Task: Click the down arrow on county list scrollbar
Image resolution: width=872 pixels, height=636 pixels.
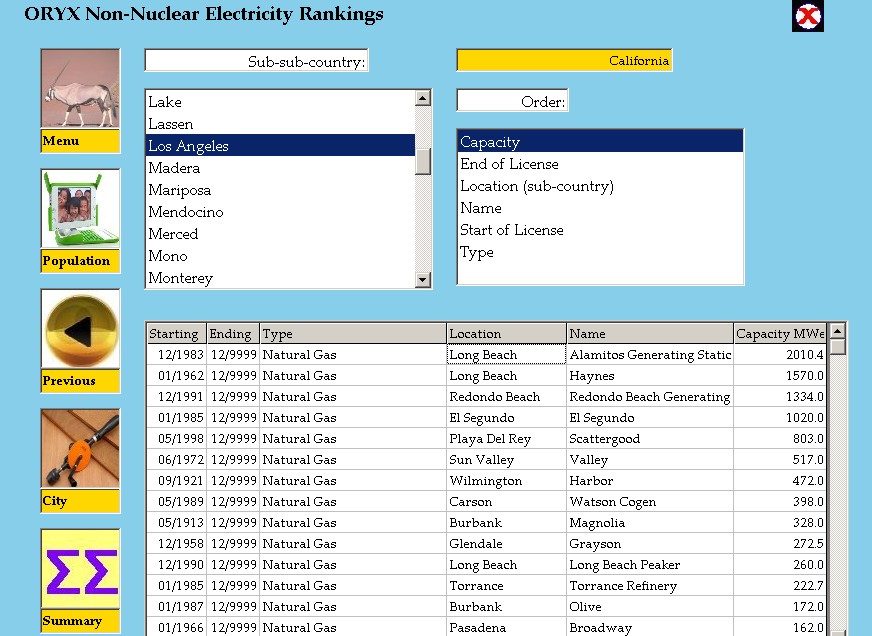Action: pyautogui.click(x=424, y=280)
